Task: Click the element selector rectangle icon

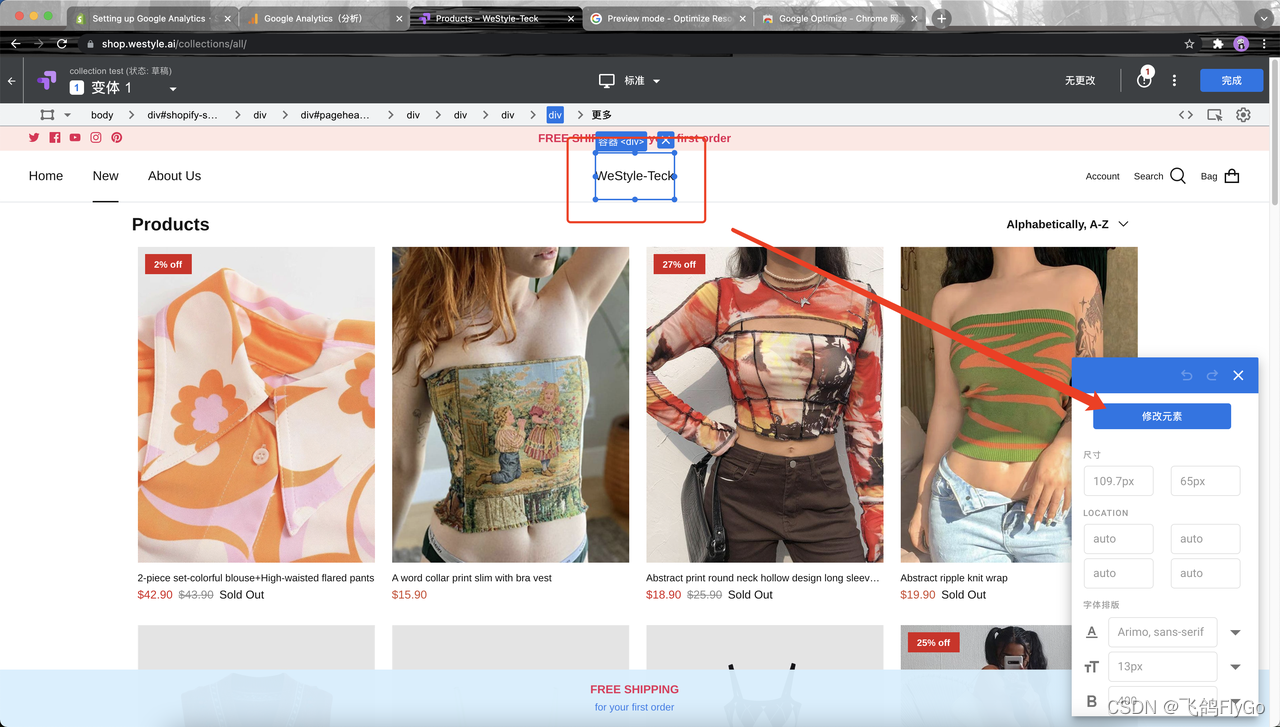Action: [47, 115]
